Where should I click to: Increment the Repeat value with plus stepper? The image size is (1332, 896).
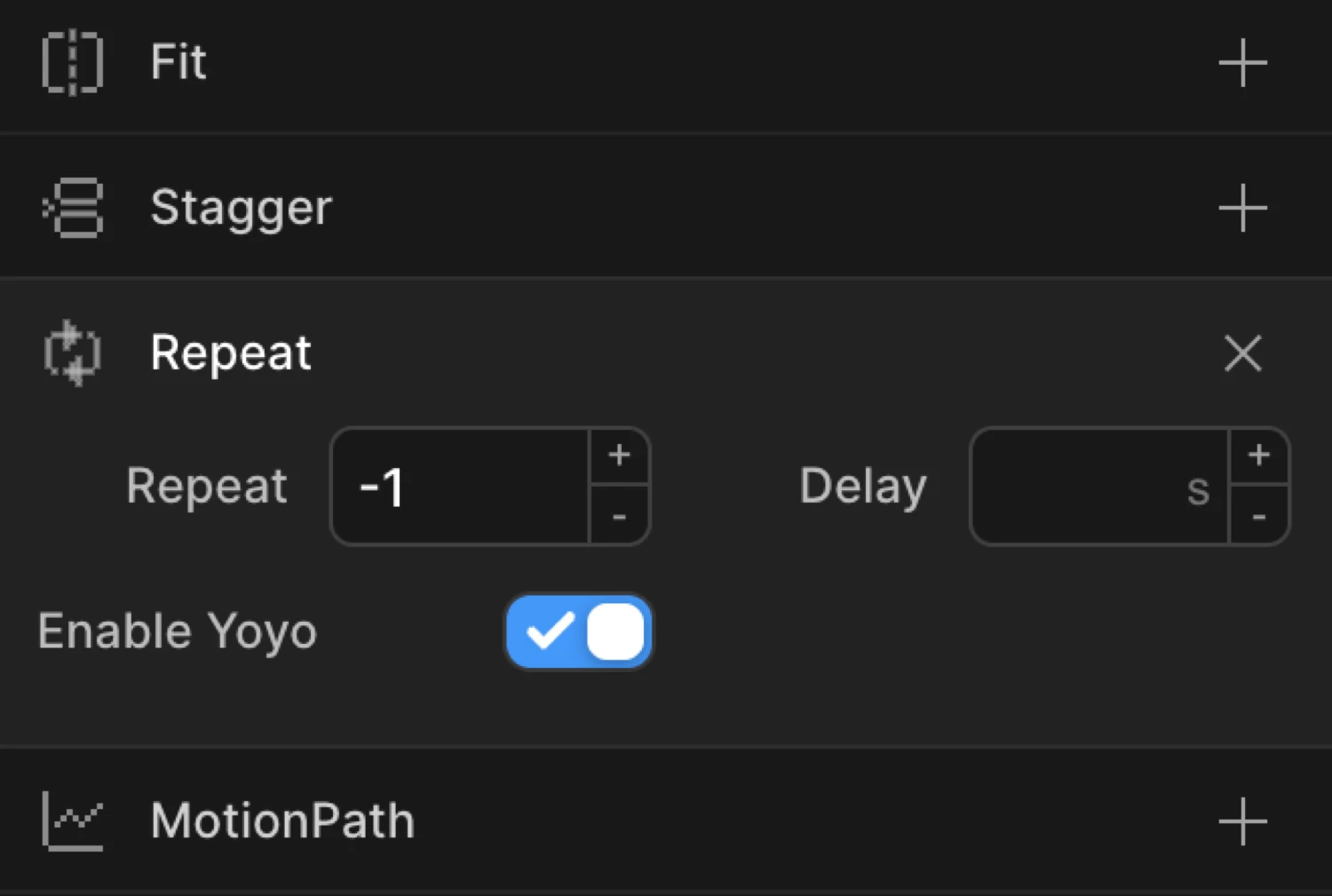pos(619,455)
